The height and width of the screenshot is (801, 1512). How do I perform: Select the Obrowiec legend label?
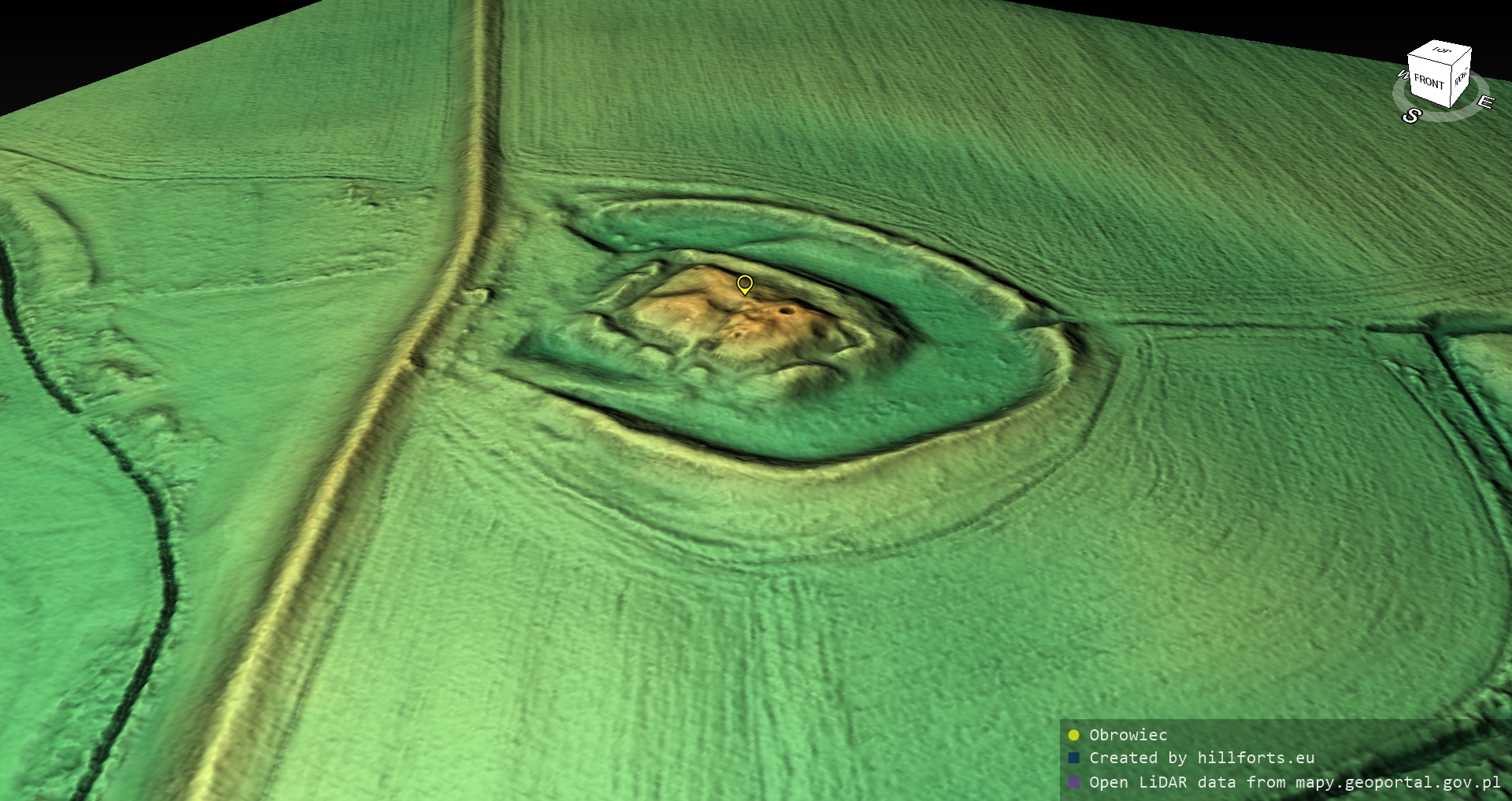[x=1128, y=735]
